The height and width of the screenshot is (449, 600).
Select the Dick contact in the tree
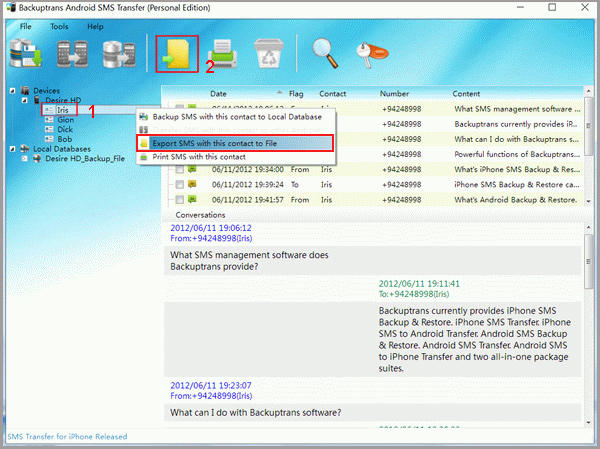pyautogui.click(x=65, y=129)
